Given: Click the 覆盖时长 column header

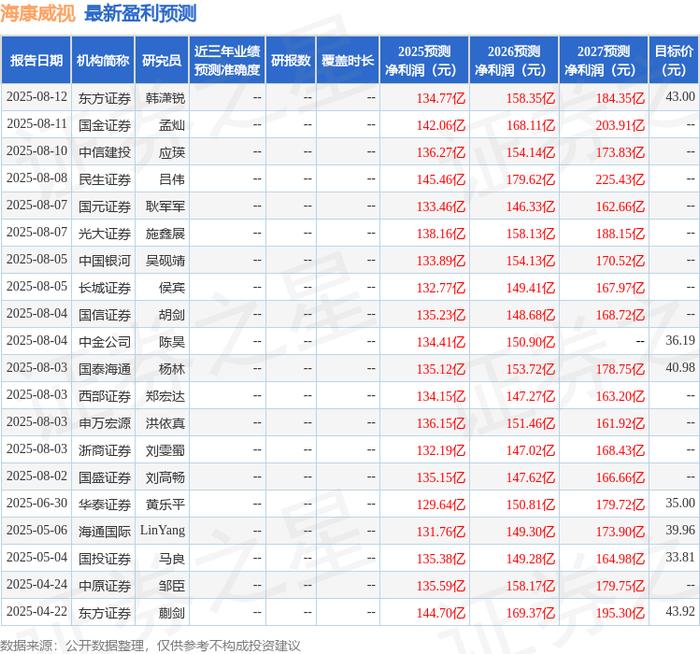Looking at the screenshot, I should [x=348, y=60].
